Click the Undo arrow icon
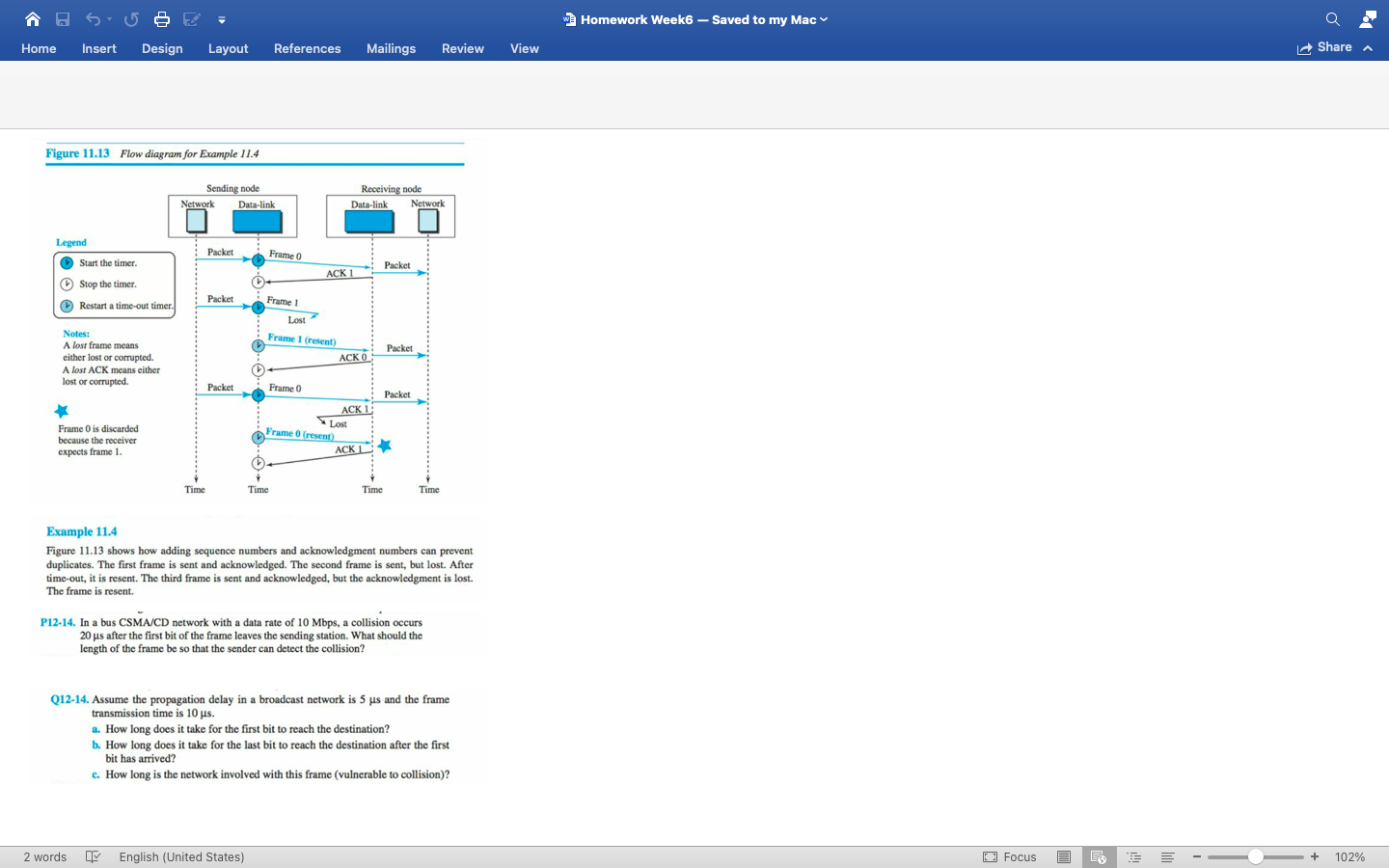1389x868 pixels. click(94, 19)
